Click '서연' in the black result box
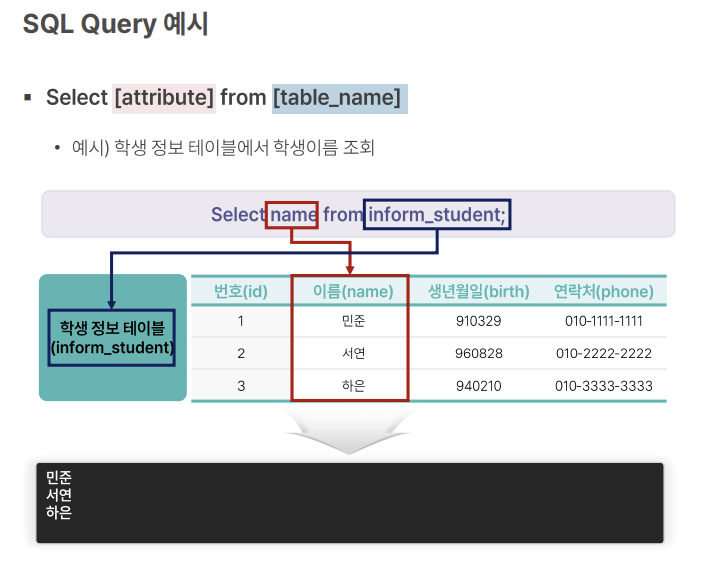Viewport: 705px width, 580px height. click(x=59, y=495)
